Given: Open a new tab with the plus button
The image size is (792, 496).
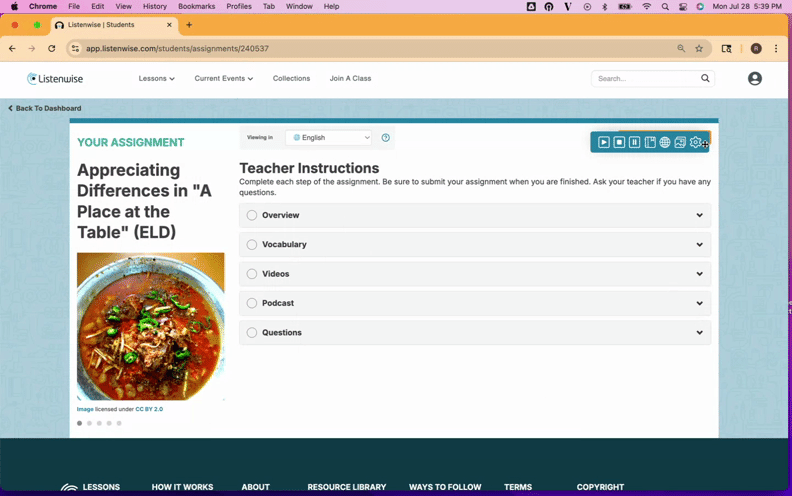Looking at the screenshot, I should click(189, 25).
